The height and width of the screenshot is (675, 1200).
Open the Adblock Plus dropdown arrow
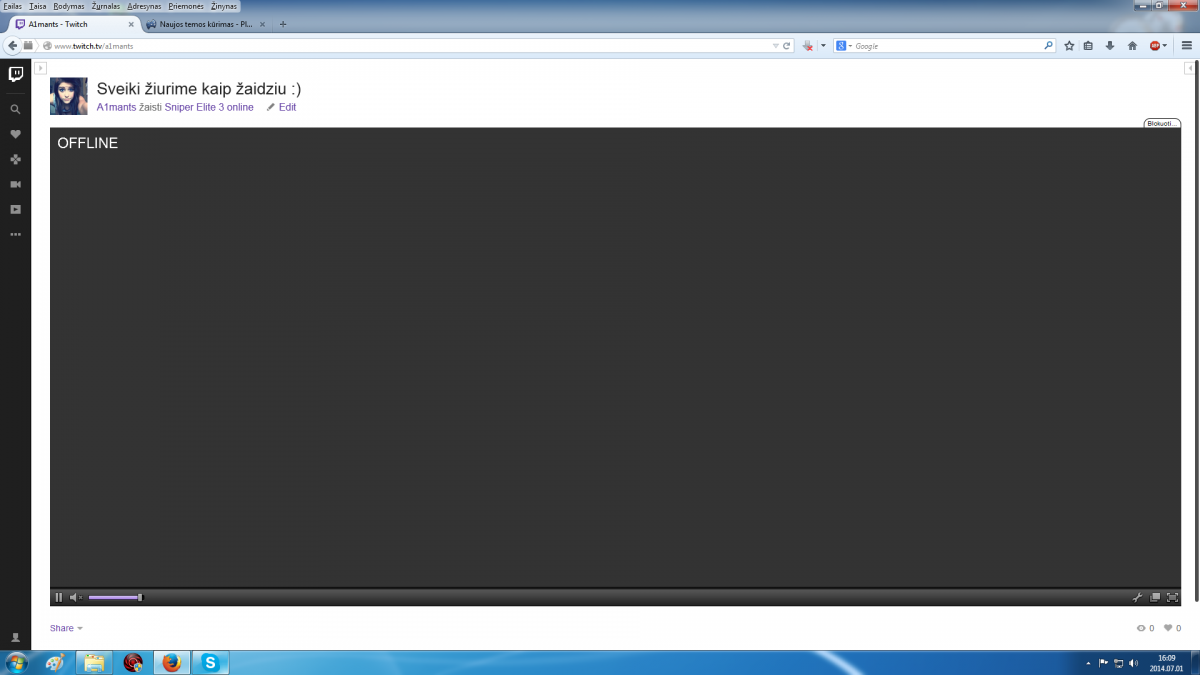coord(1165,46)
